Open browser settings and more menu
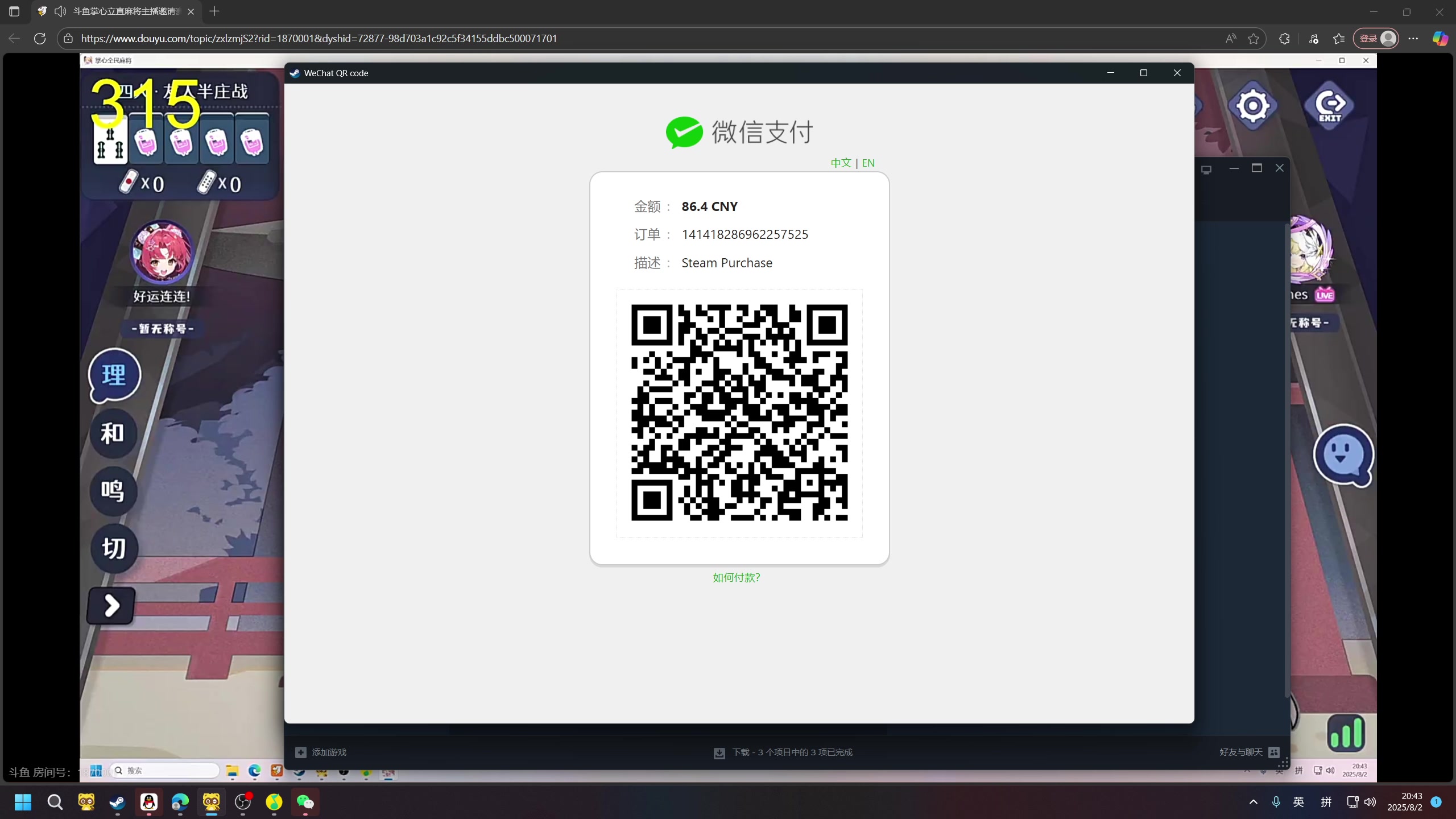The width and height of the screenshot is (1456, 819). [x=1413, y=38]
